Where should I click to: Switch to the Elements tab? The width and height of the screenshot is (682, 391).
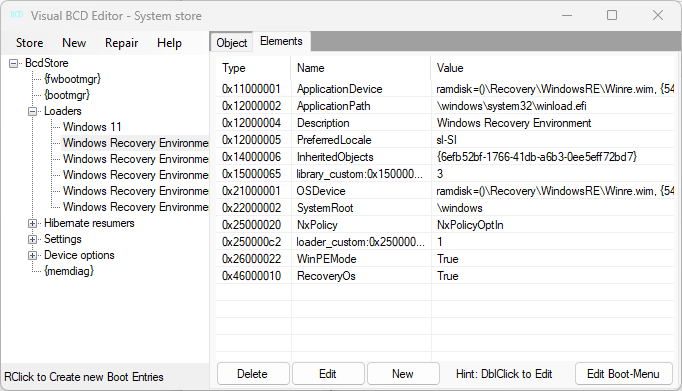pyautogui.click(x=281, y=41)
